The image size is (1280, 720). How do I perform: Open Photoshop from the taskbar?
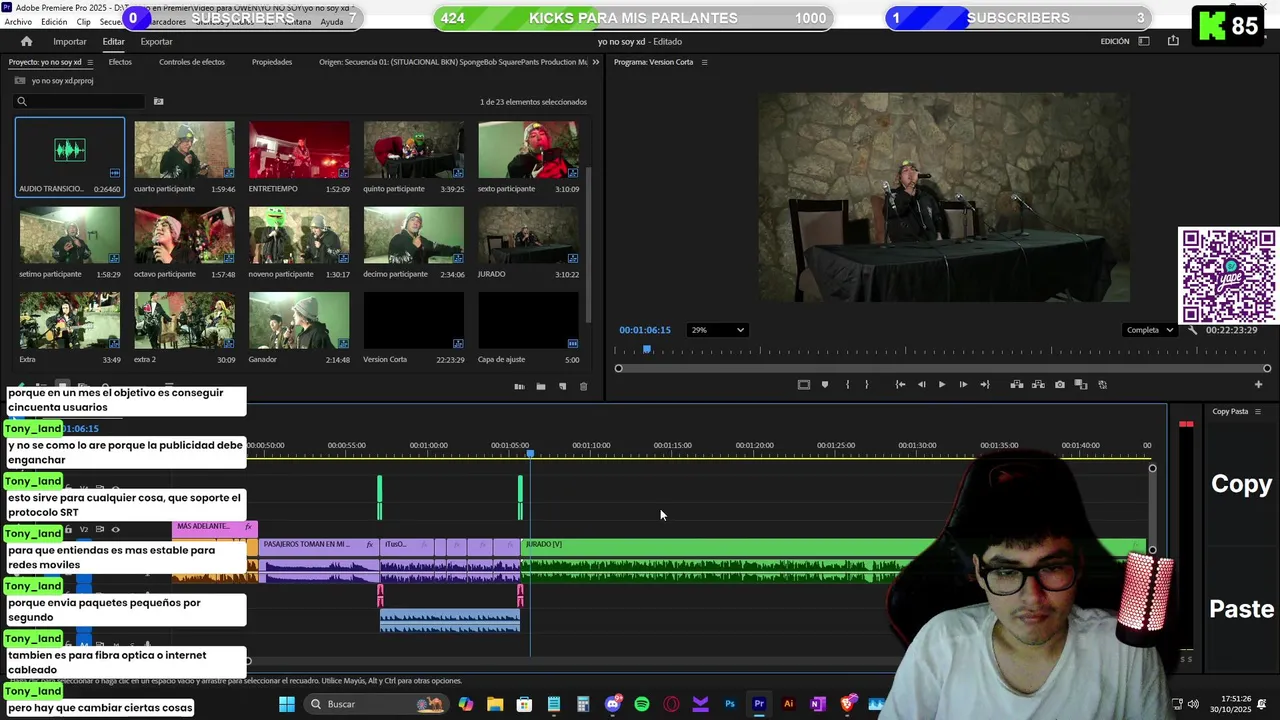point(730,704)
